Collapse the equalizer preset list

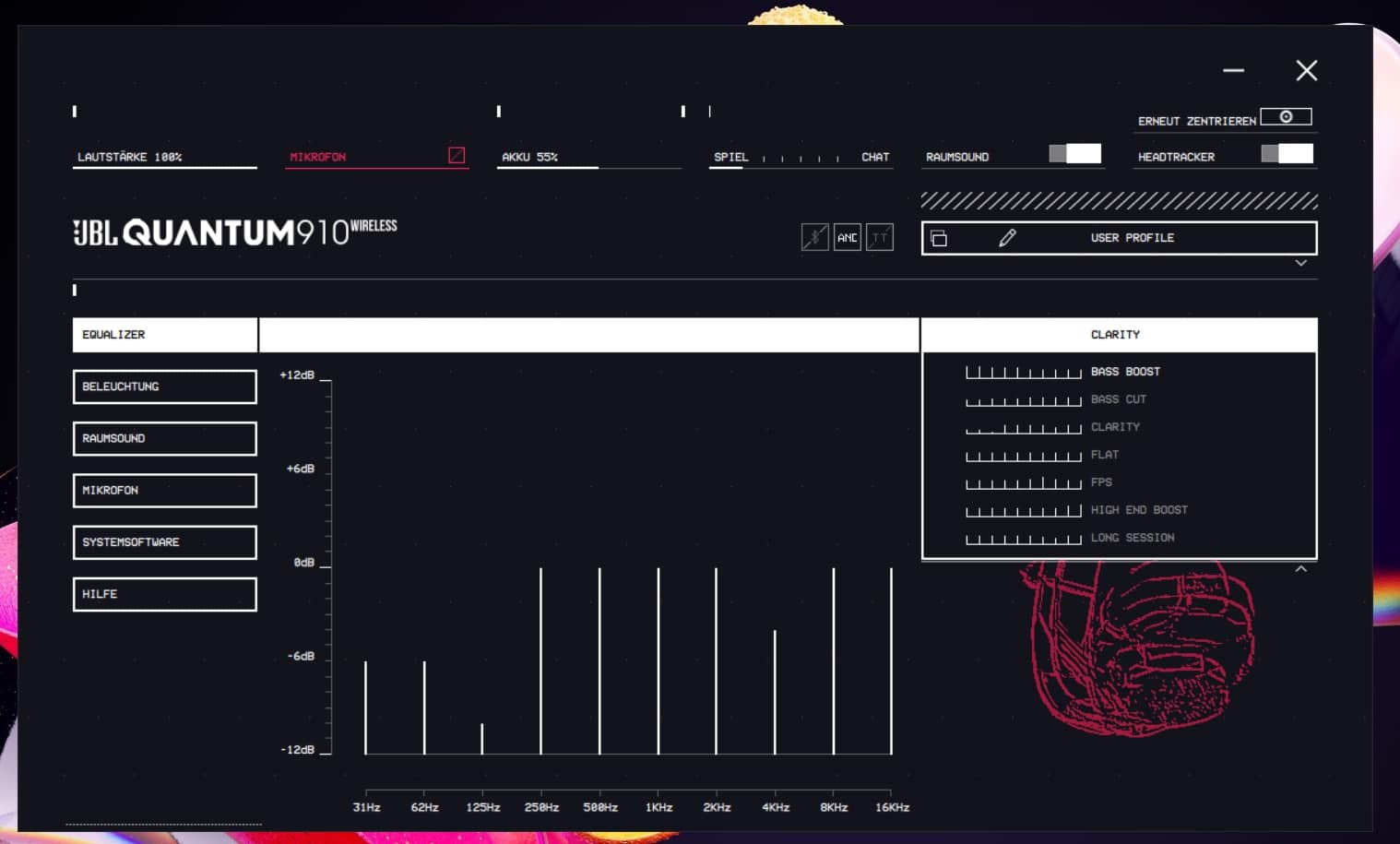1300,569
